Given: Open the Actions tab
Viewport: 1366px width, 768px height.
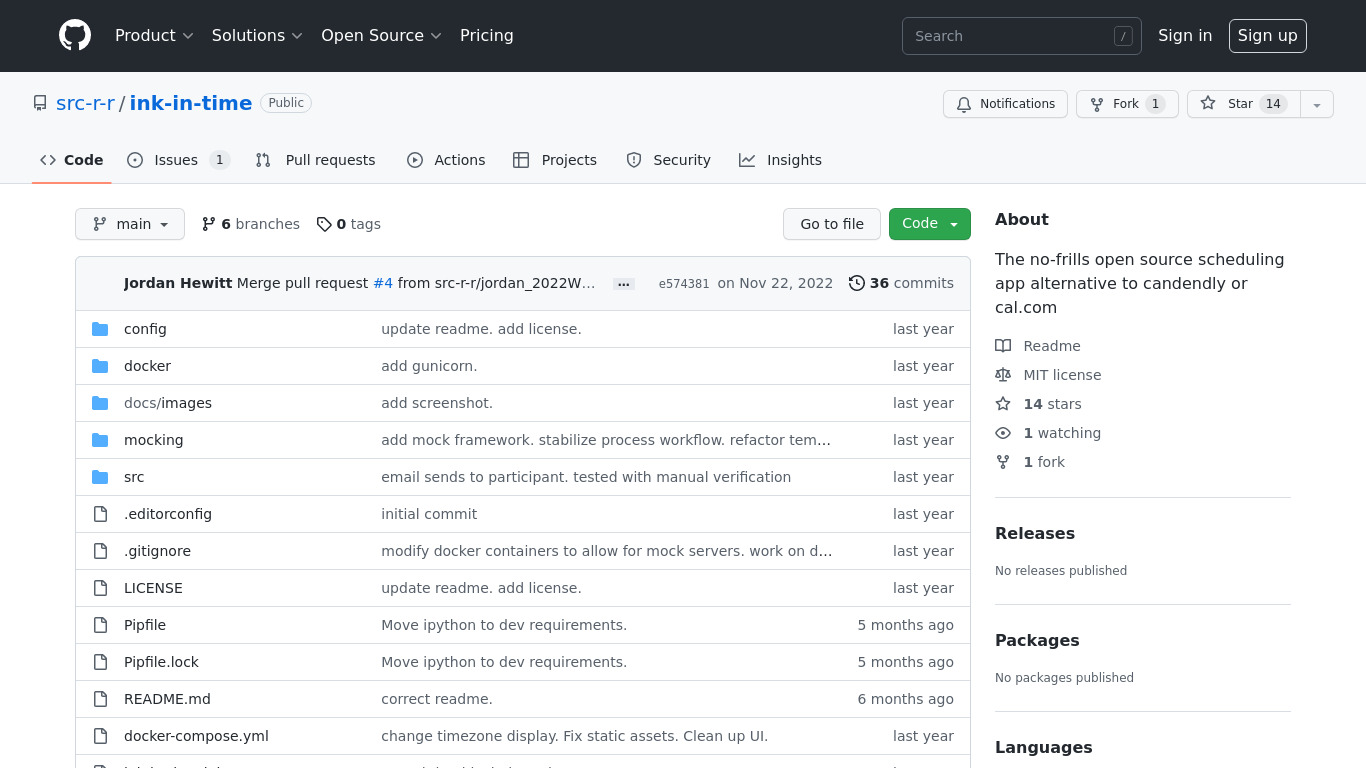Looking at the screenshot, I should [x=446, y=160].
